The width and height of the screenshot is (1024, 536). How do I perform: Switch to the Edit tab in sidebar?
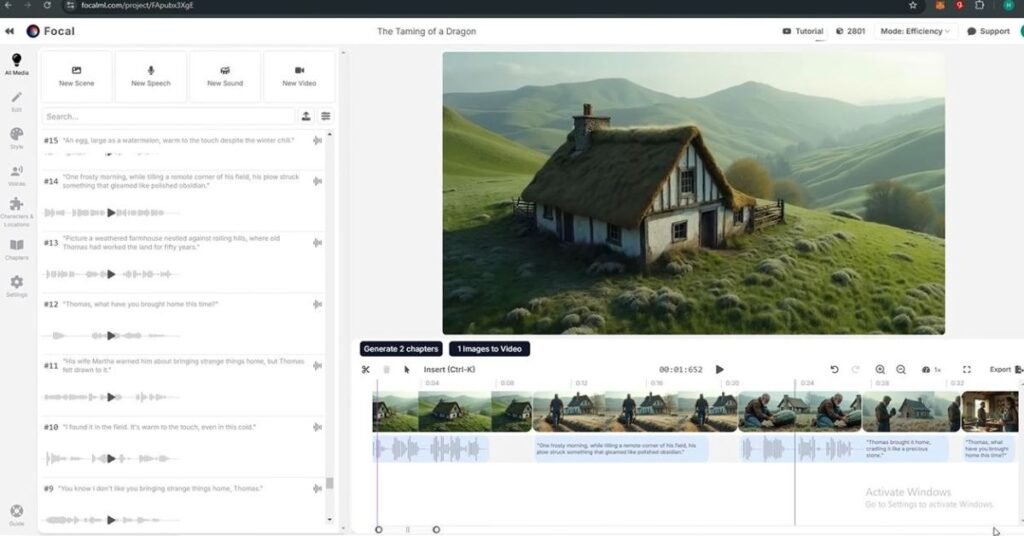click(16, 101)
